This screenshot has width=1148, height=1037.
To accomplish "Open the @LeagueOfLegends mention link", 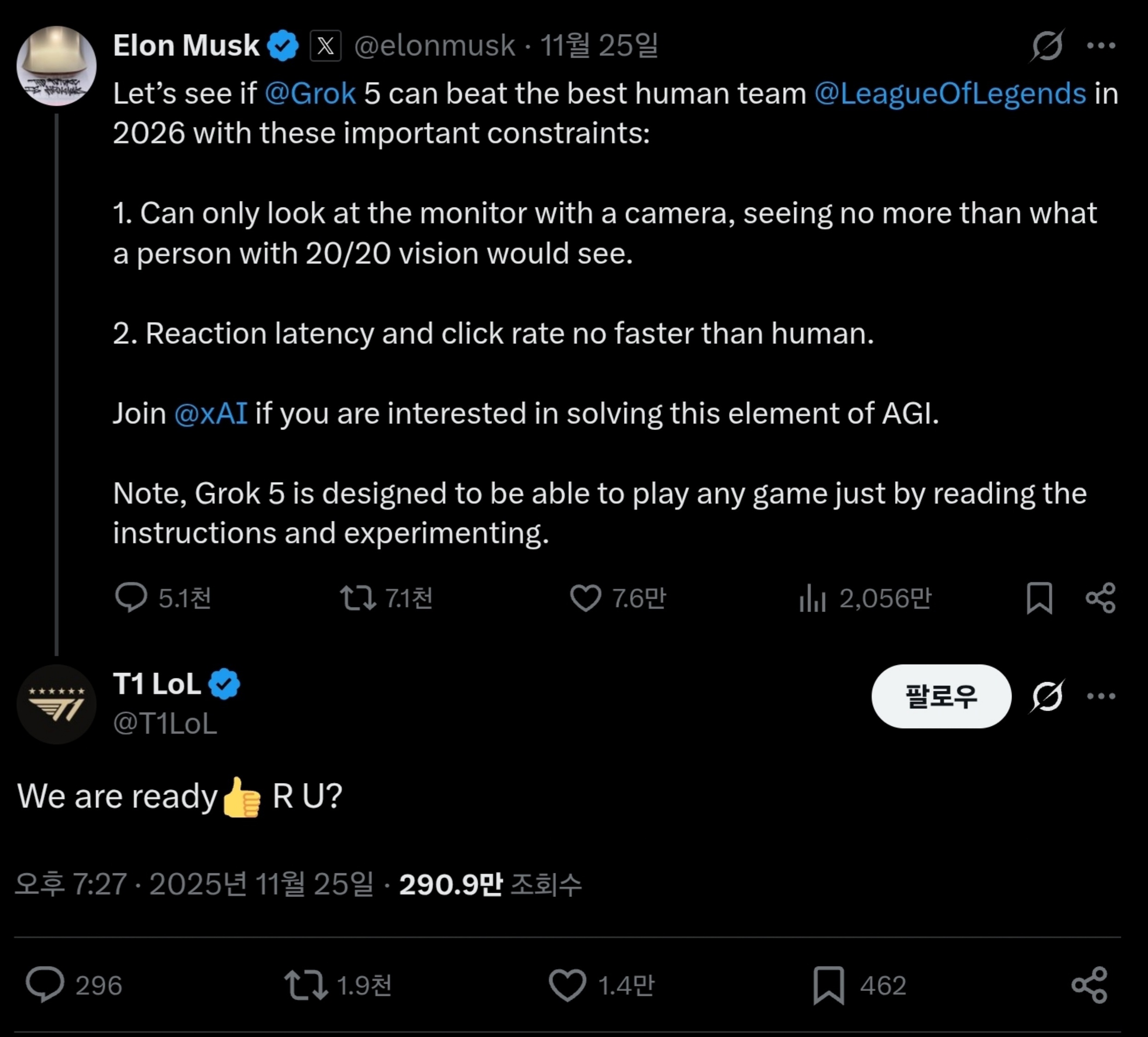I will click(950, 94).
